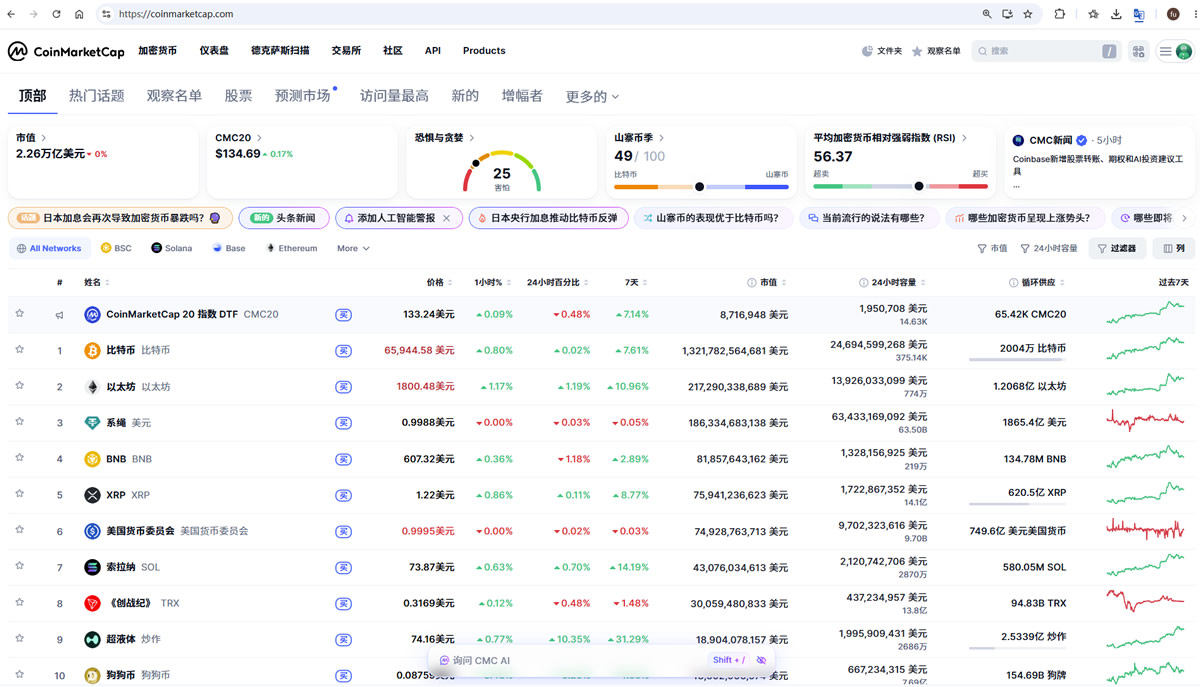Click the Tether 系绳 coin logo
The height and width of the screenshot is (687, 1200).
(93, 423)
